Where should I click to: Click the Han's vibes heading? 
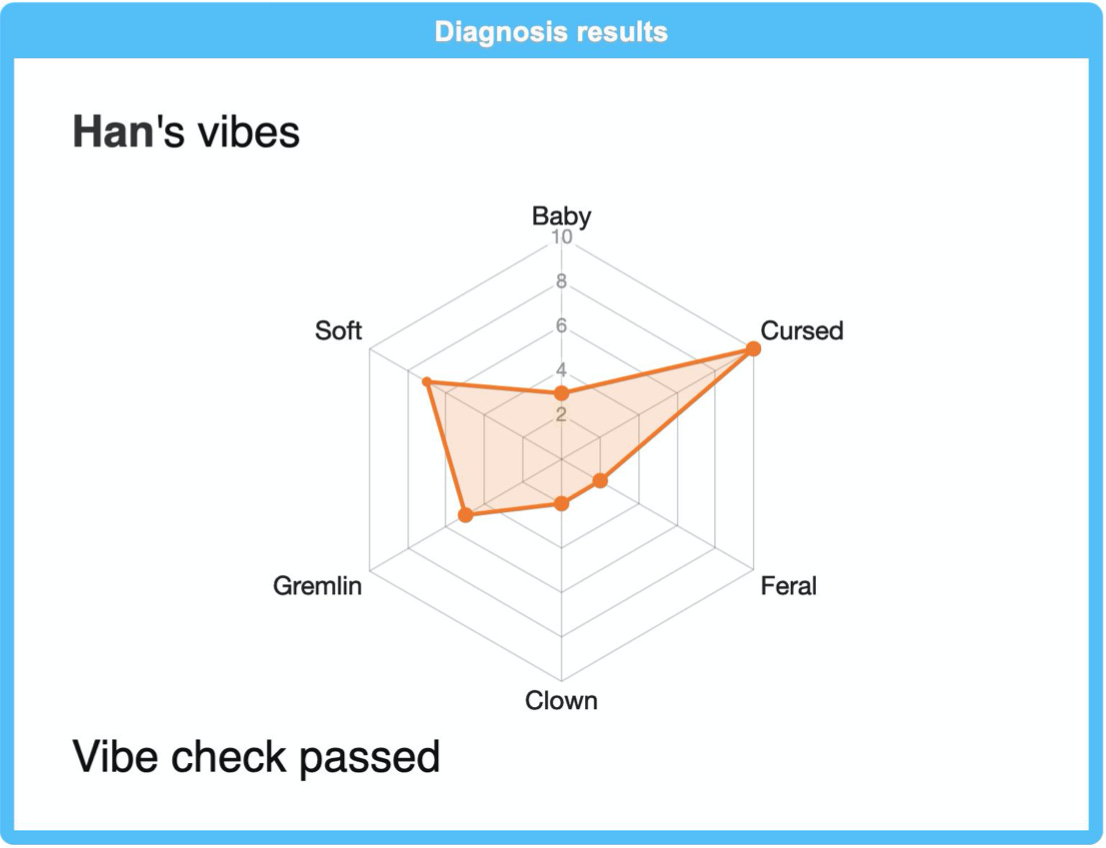click(186, 132)
